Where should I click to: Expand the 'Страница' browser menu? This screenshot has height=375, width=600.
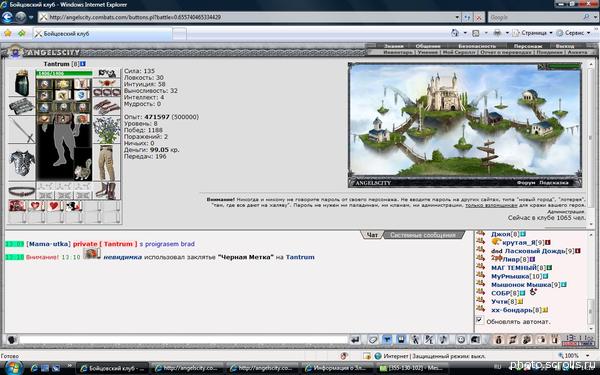click(x=533, y=33)
